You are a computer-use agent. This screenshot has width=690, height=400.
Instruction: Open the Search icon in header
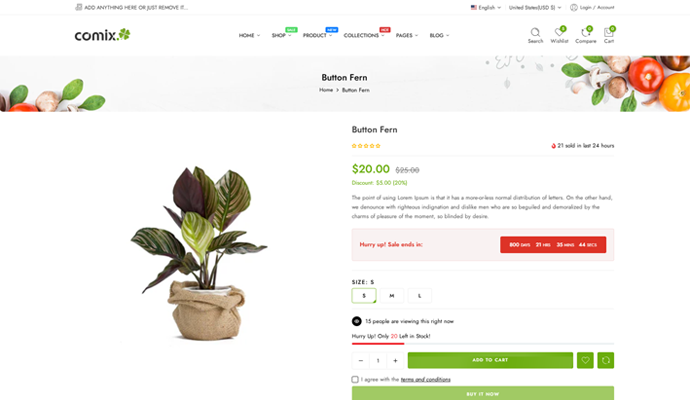pyautogui.click(x=535, y=33)
